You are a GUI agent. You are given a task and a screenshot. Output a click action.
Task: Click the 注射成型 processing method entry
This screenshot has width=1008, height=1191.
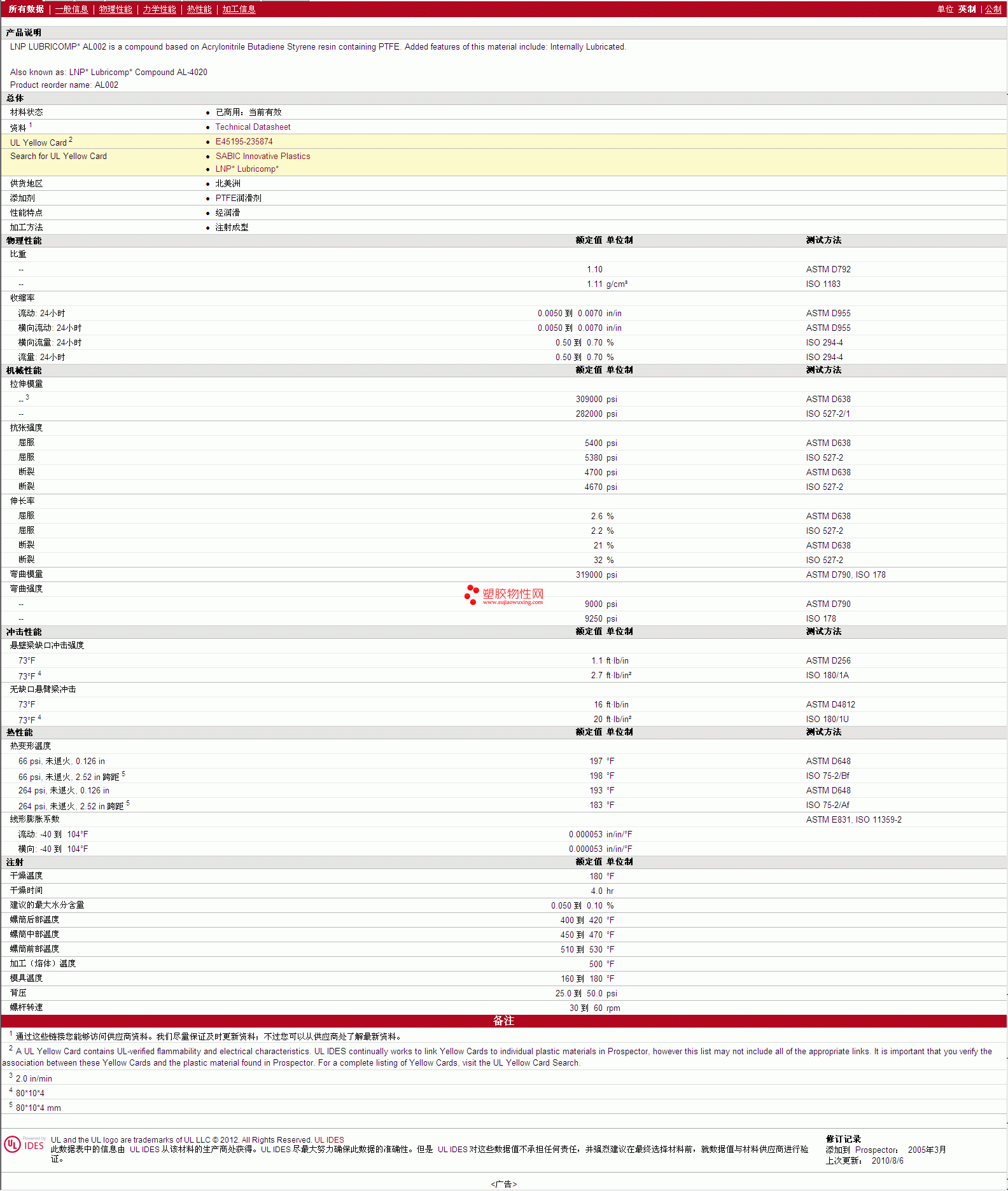click(232, 228)
